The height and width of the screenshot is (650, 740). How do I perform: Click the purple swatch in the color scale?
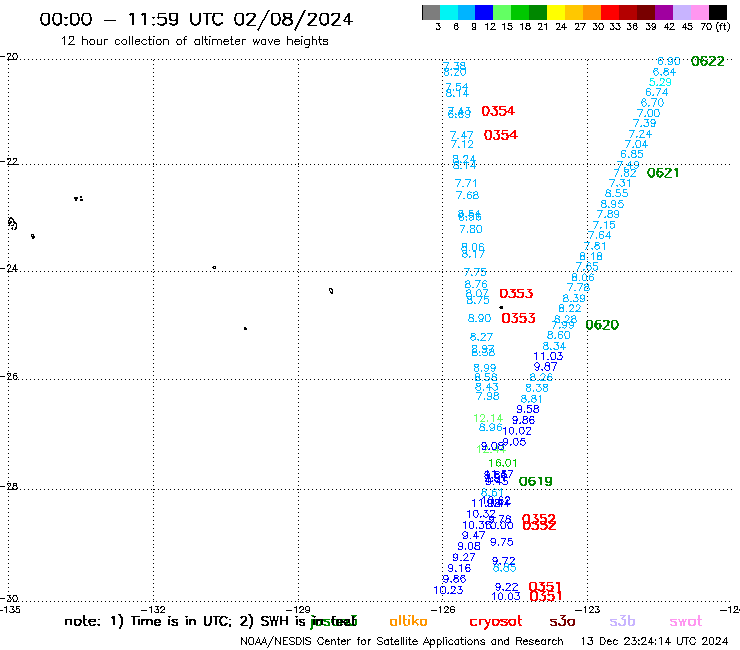(x=664, y=12)
